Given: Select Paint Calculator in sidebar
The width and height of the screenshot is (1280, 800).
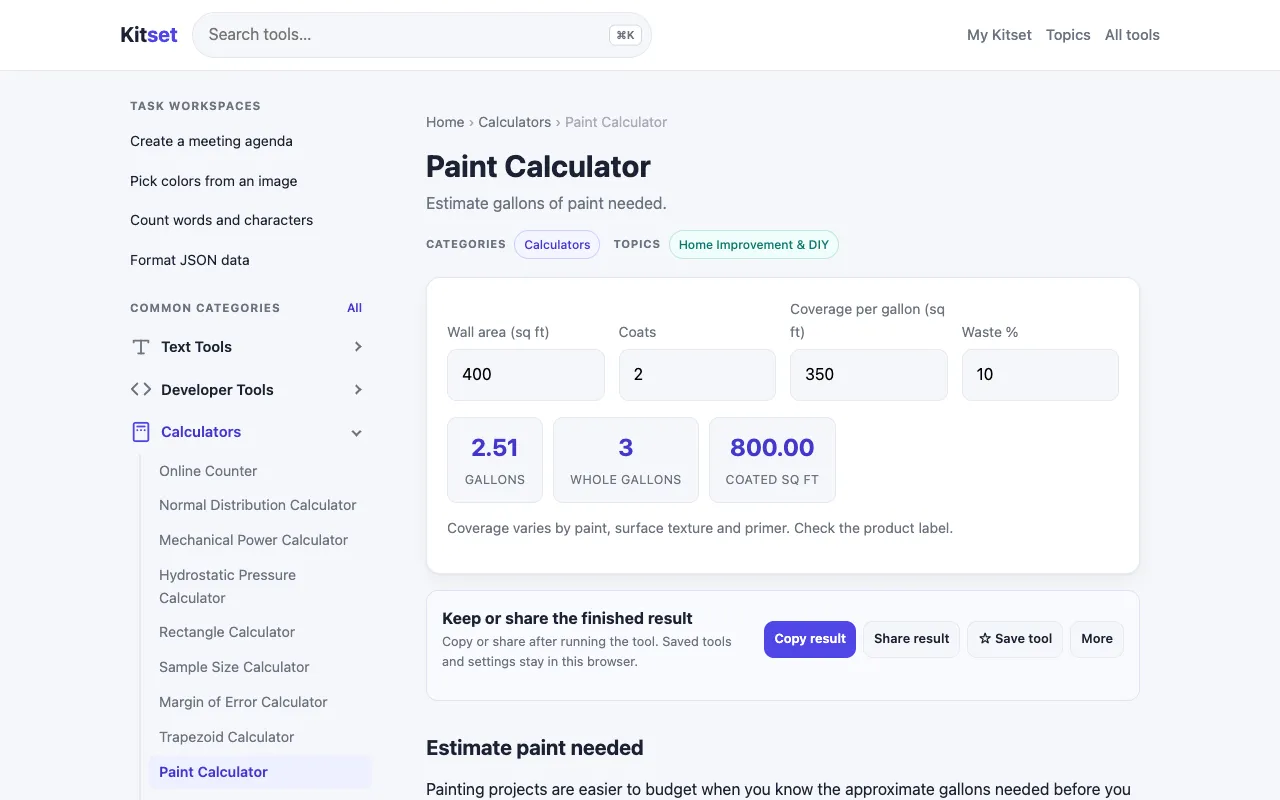Looking at the screenshot, I should (x=260, y=772).
